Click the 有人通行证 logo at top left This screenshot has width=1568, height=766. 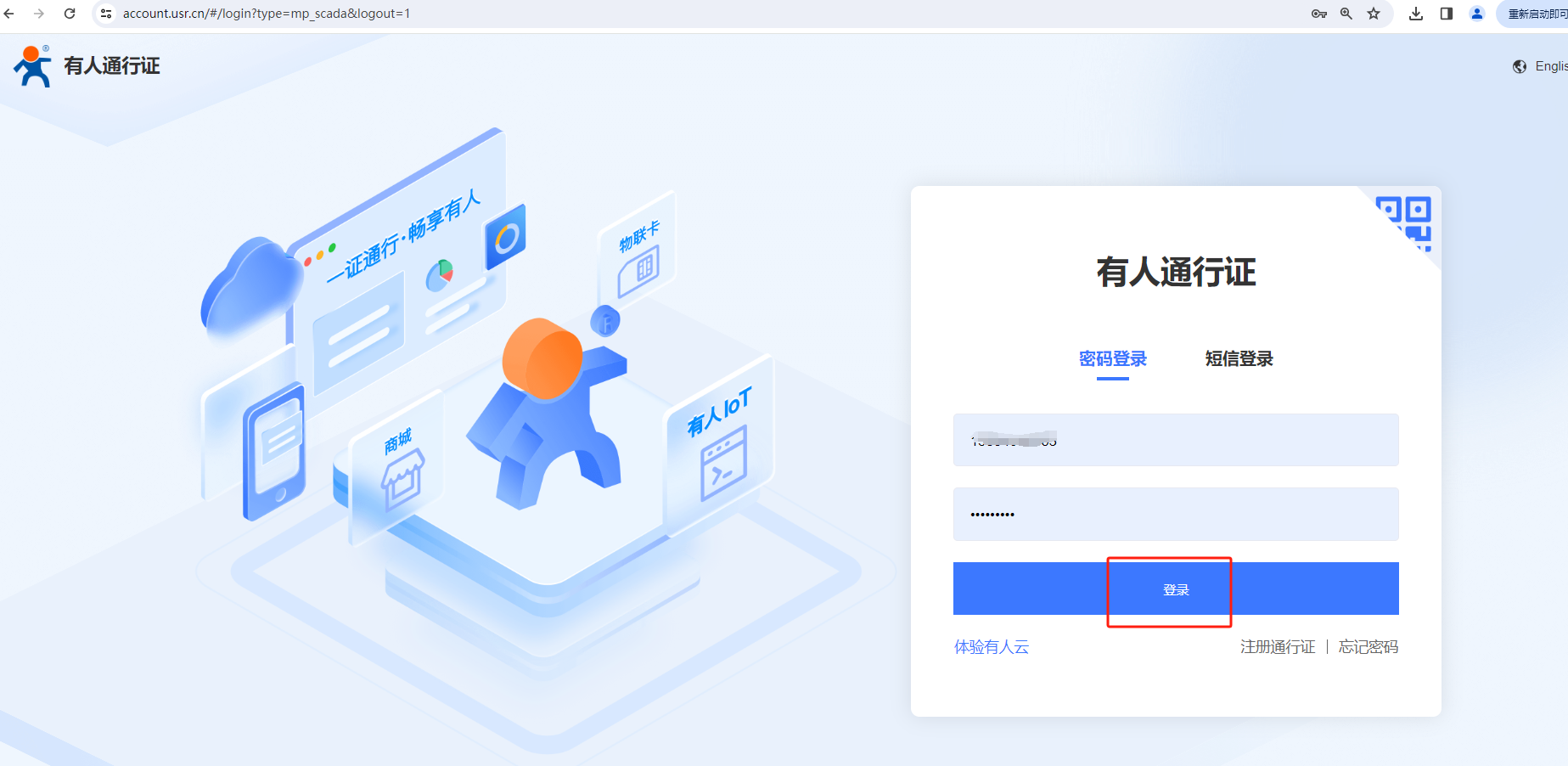pos(87,66)
